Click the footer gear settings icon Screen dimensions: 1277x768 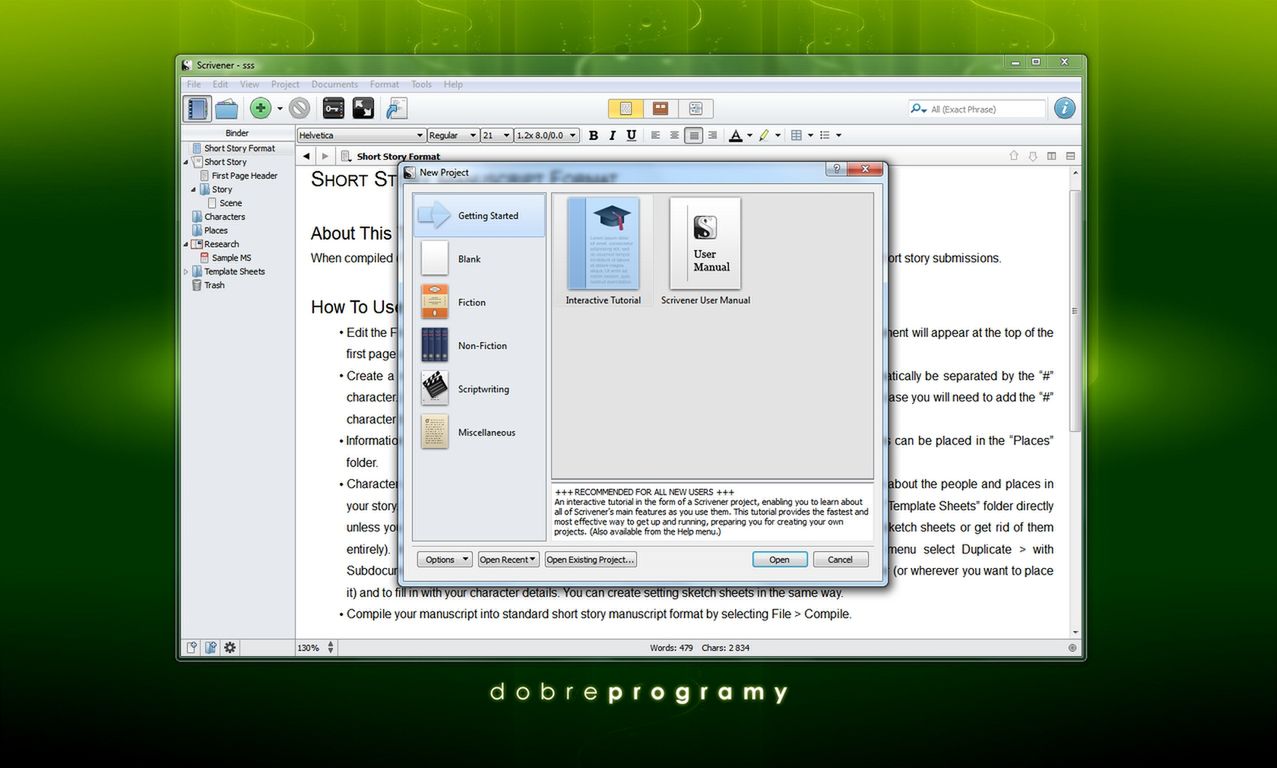click(230, 647)
